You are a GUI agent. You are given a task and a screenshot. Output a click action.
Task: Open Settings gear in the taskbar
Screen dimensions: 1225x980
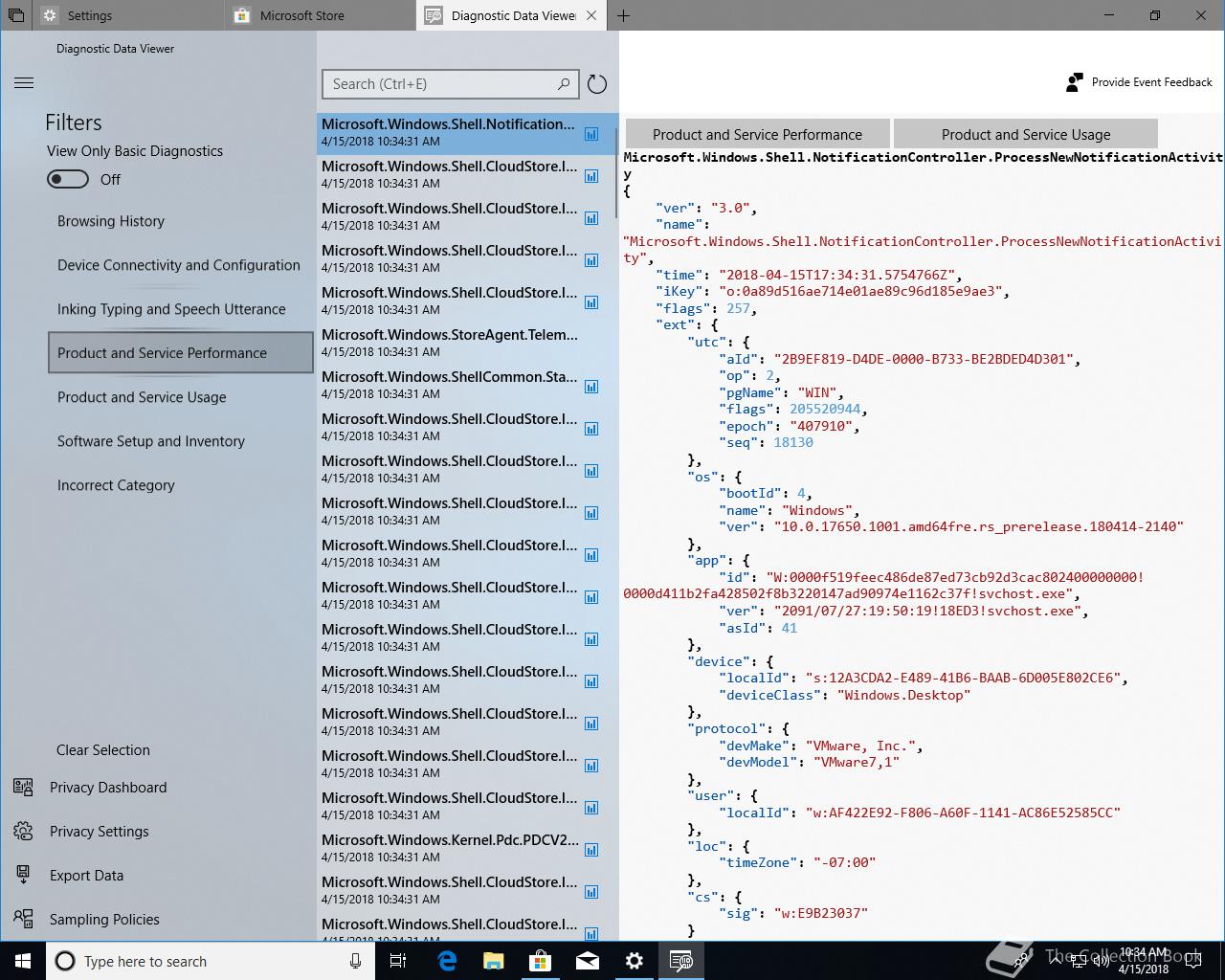[x=635, y=961]
